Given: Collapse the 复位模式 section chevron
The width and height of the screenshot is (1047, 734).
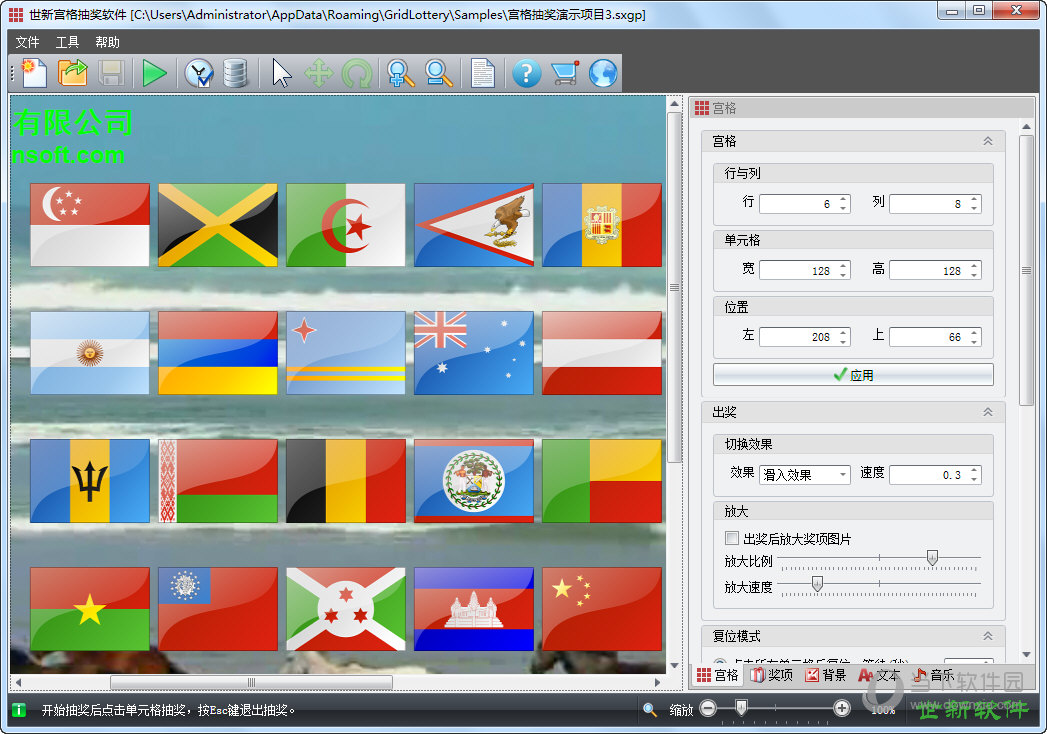Looking at the screenshot, I should click(988, 636).
